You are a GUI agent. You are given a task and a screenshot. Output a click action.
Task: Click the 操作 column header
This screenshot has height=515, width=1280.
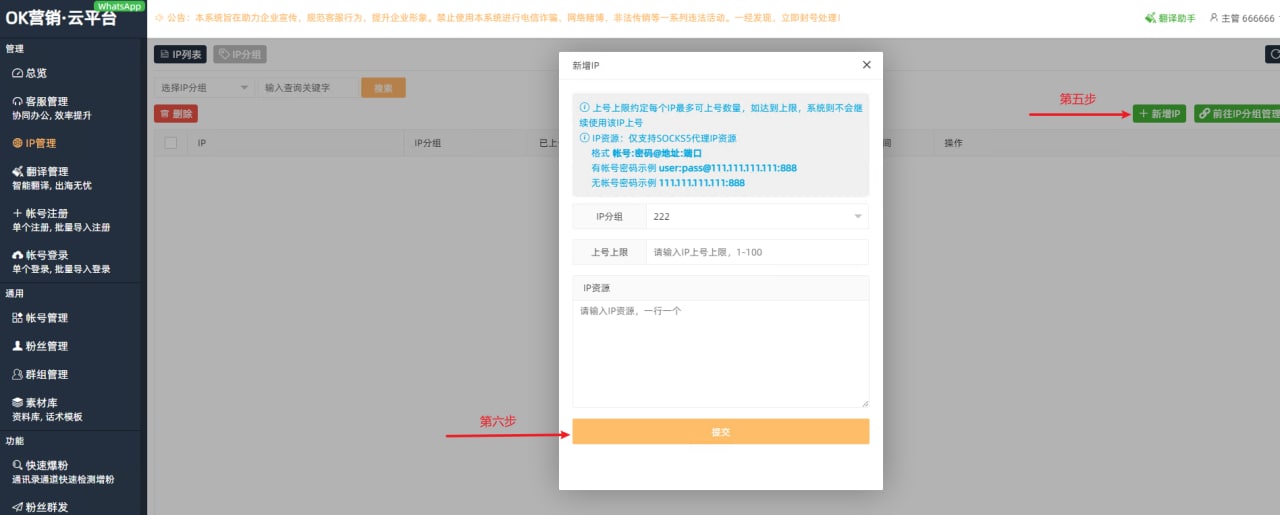954,143
